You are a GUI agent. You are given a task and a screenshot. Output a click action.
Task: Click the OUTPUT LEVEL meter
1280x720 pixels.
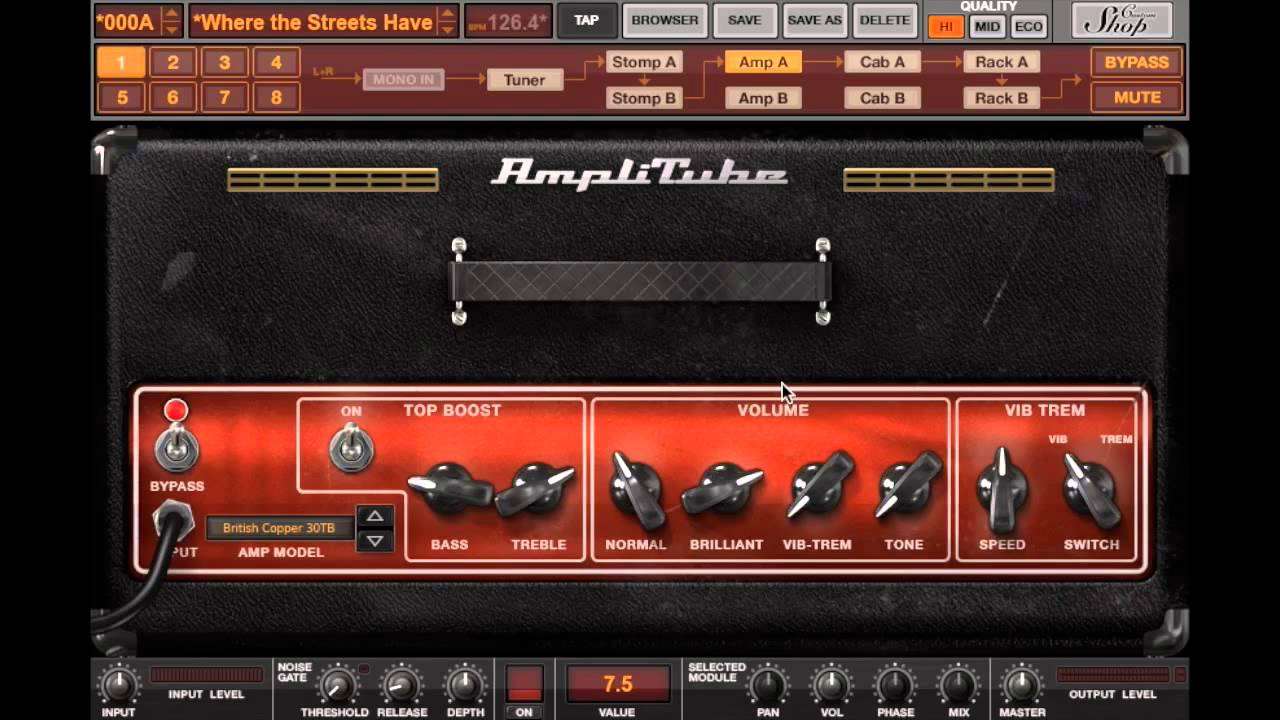click(1113, 675)
